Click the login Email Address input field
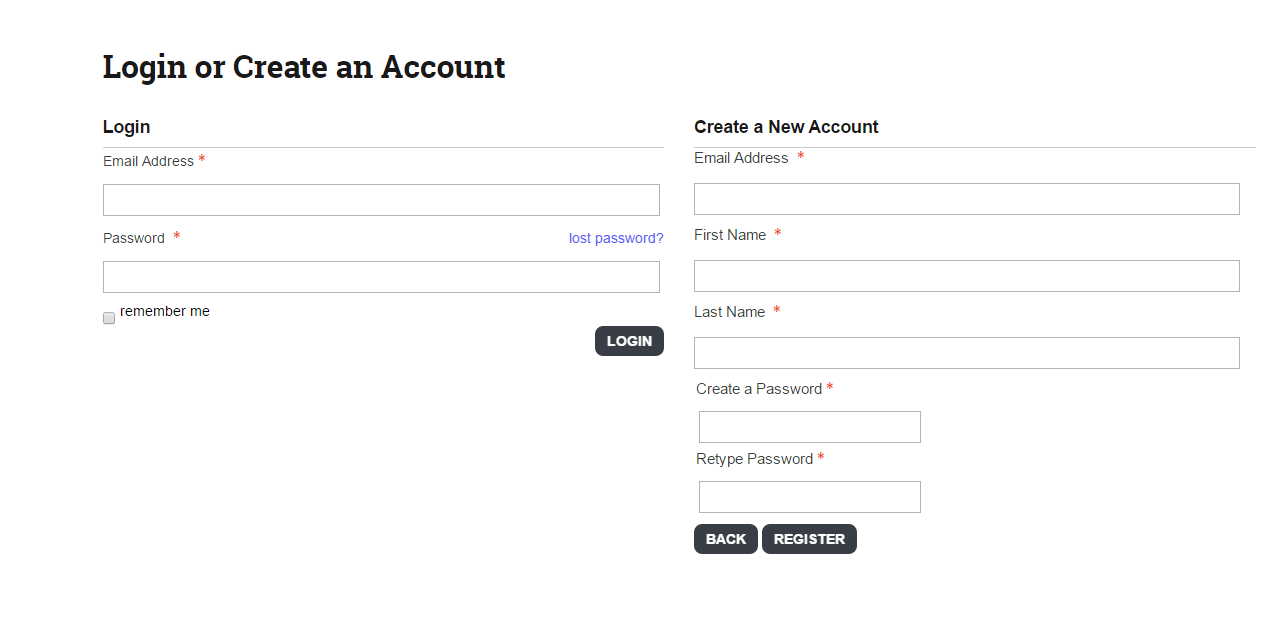1277x619 pixels. coord(381,199)
